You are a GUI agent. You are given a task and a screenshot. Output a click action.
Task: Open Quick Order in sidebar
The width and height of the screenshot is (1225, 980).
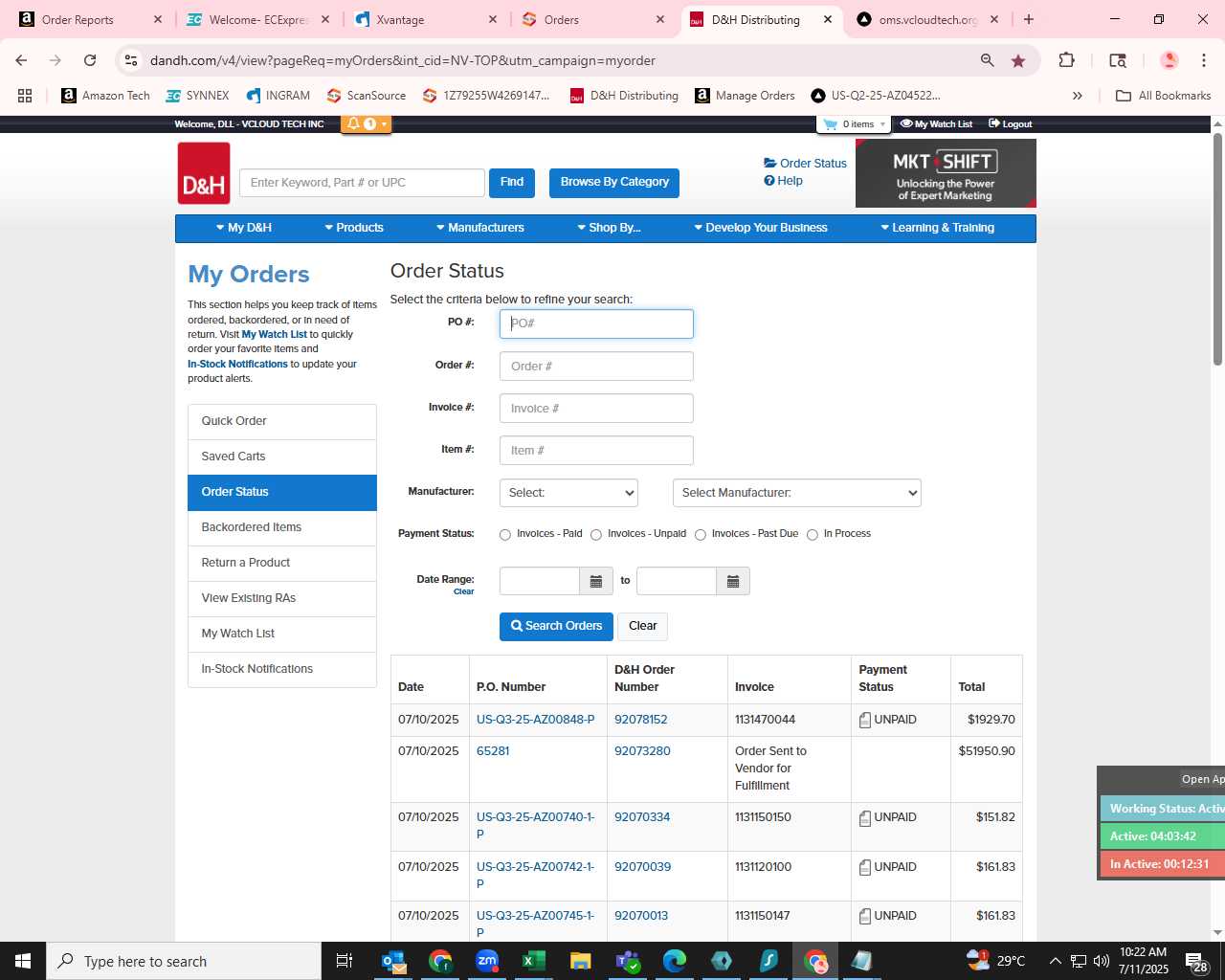[x=282, y=422]
